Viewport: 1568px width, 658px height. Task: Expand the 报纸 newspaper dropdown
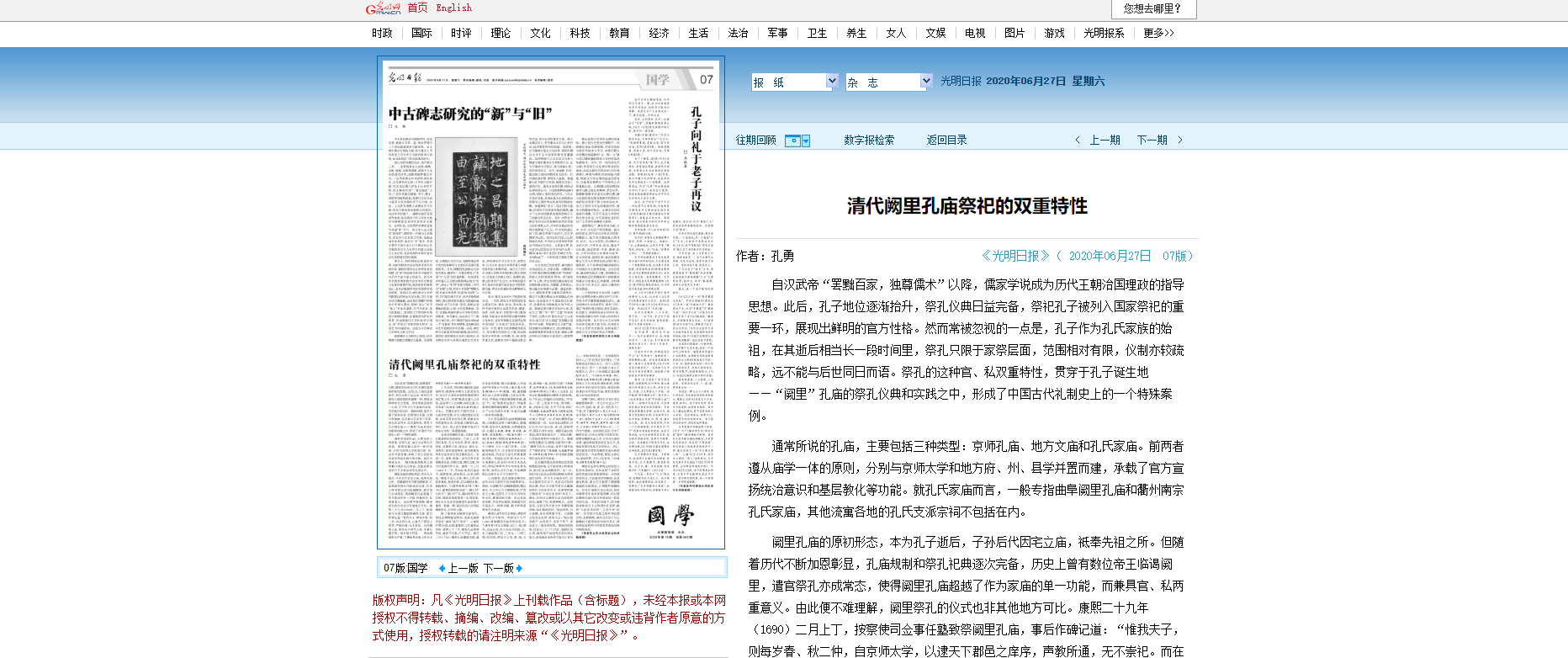(x=831, y=82)
